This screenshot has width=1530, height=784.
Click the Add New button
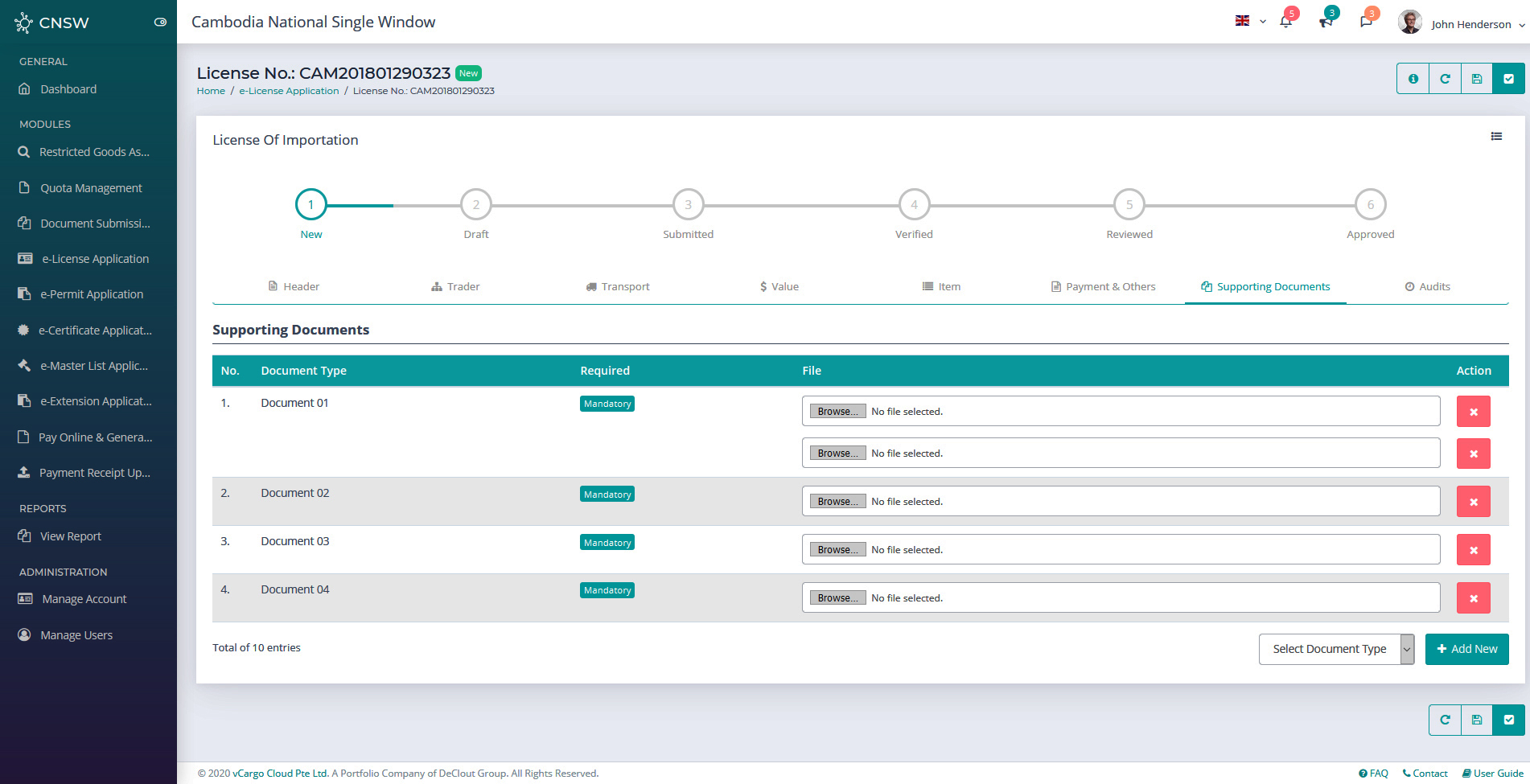coord(1466,649)
